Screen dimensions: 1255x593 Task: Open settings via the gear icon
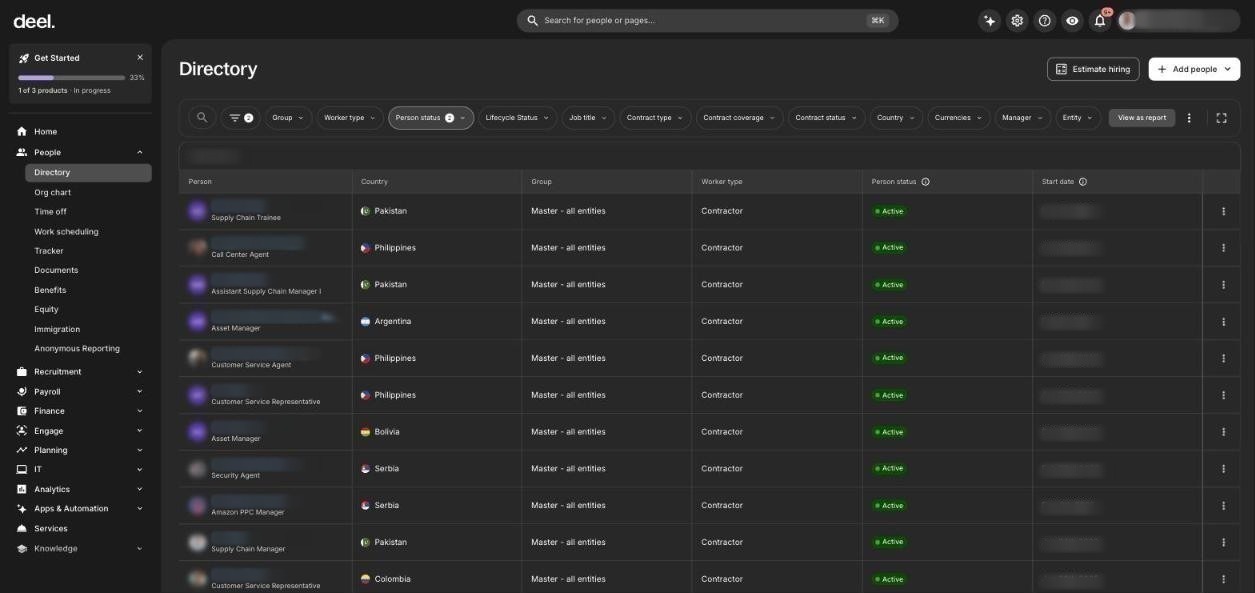coord(1017,20)
